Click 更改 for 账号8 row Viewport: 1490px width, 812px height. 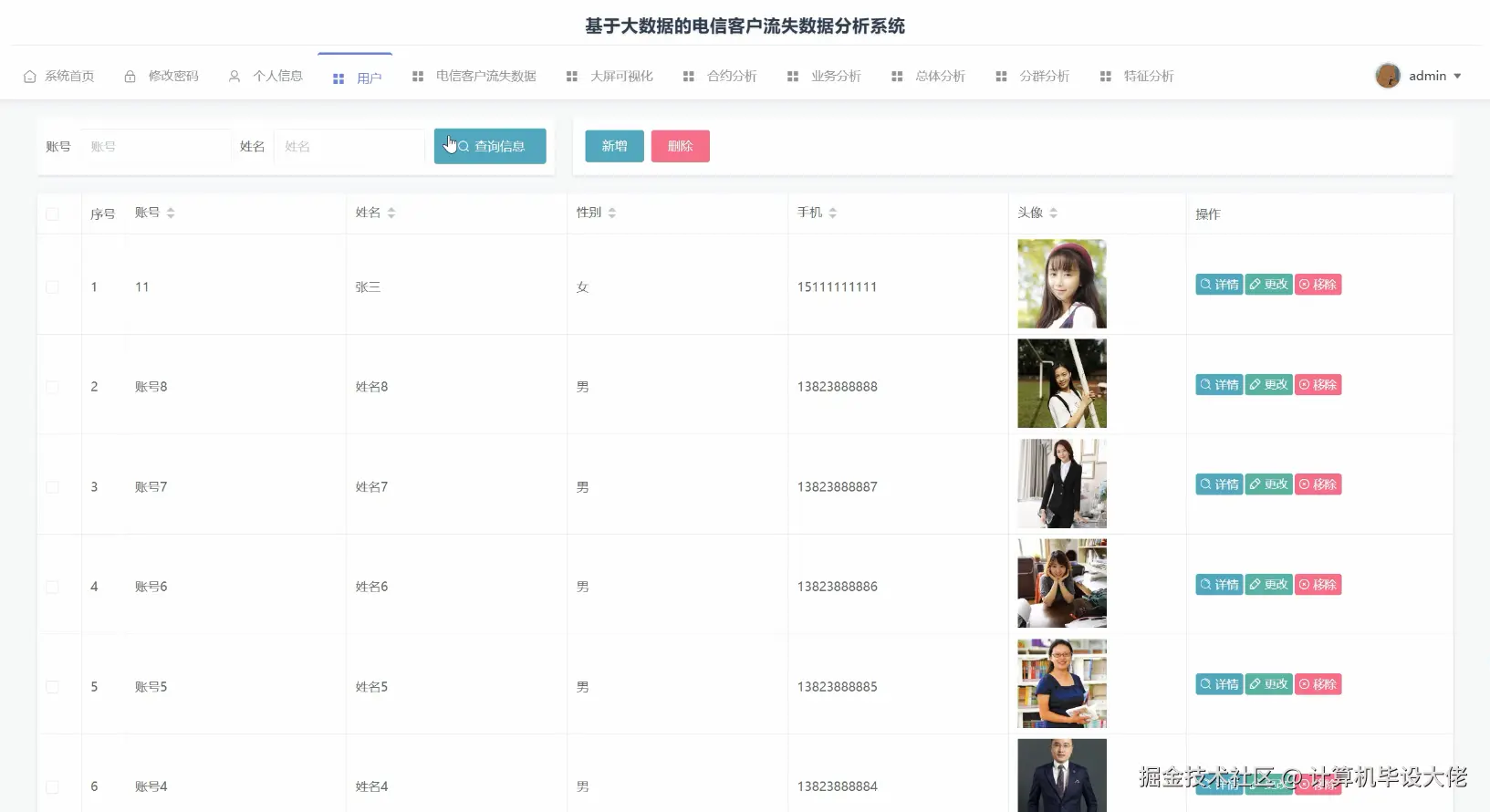point(1269,385)
